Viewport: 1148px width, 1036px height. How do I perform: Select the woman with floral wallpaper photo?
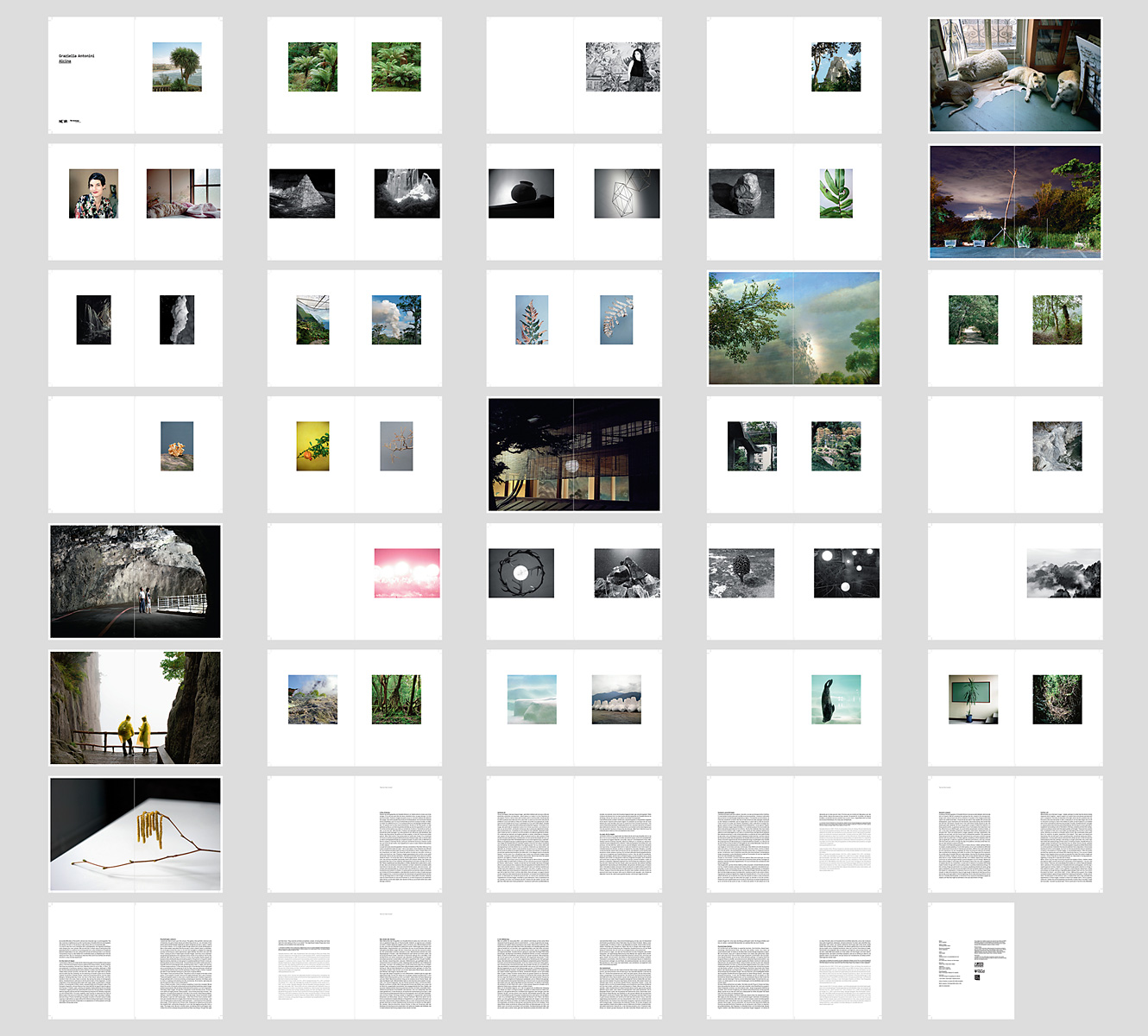[622, 66]
